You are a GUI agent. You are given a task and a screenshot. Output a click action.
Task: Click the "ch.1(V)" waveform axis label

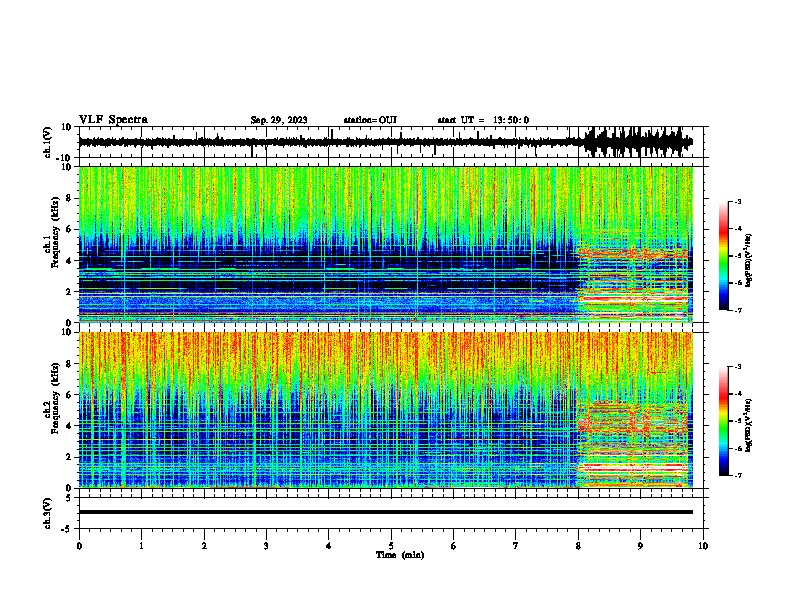[x=48, y=142]
